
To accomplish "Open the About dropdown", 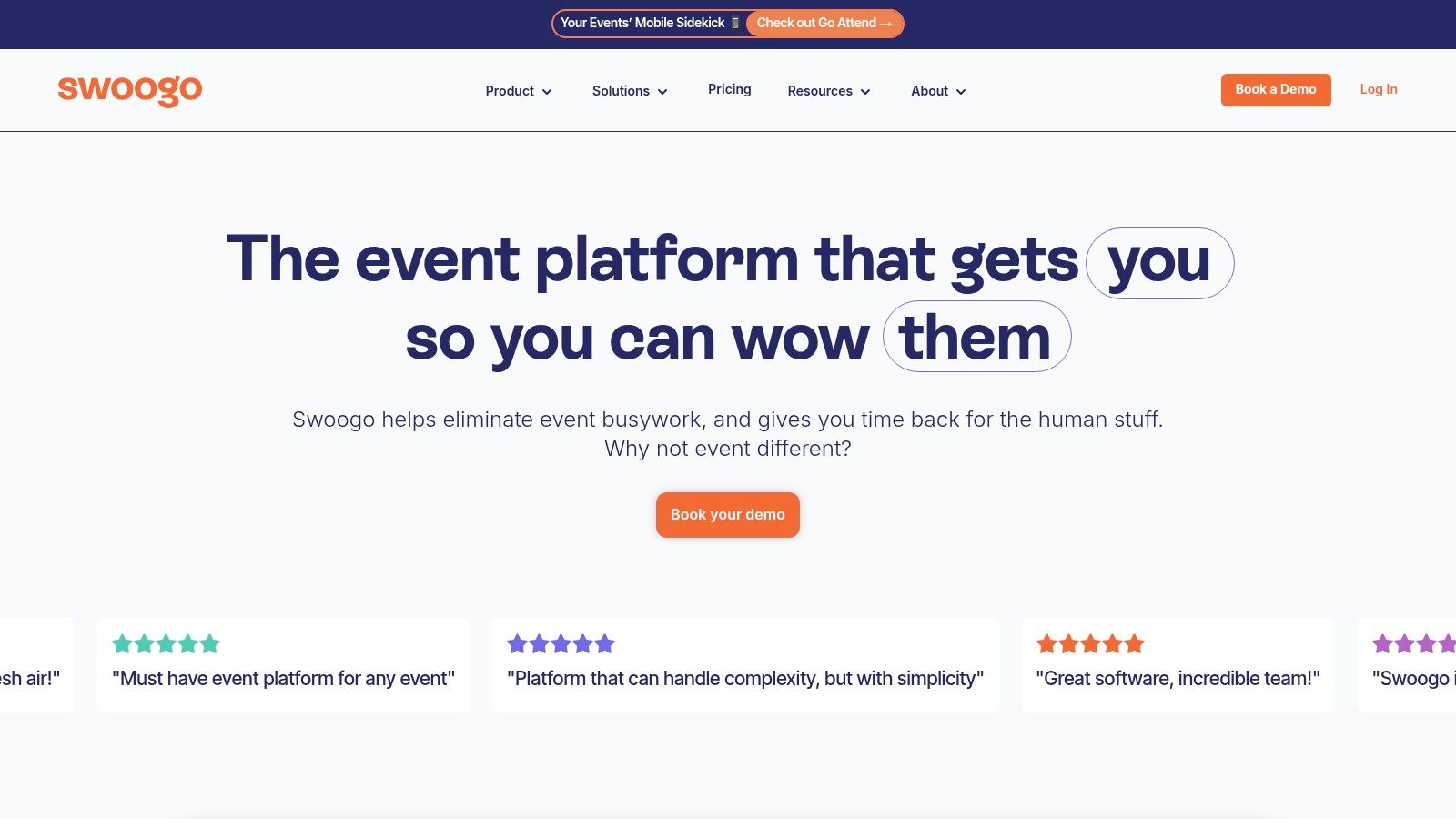I will click(937, 91).
